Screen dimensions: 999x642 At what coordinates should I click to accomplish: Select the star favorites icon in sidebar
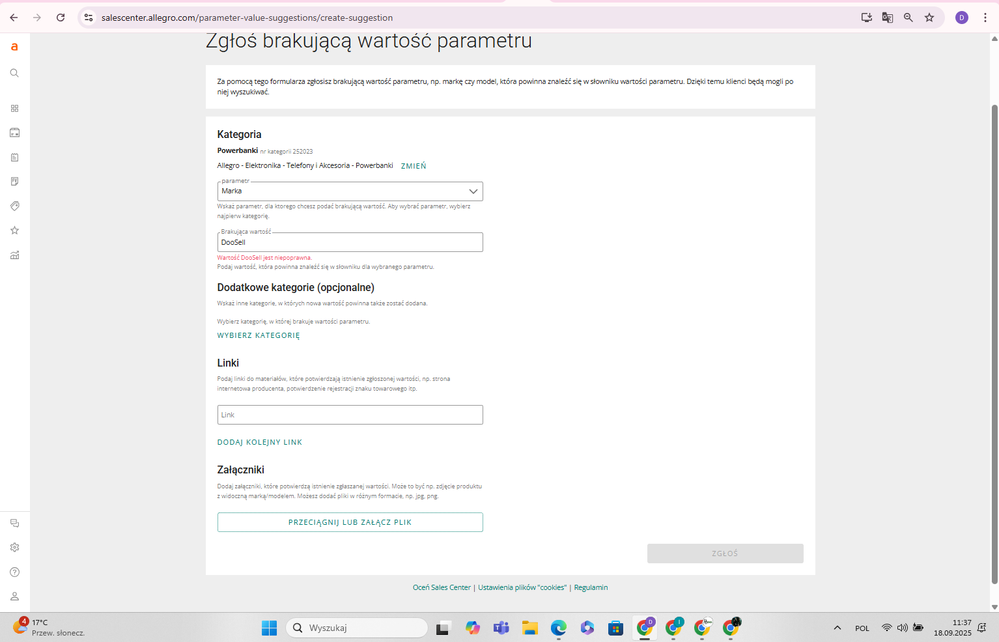tap(14, 229)
